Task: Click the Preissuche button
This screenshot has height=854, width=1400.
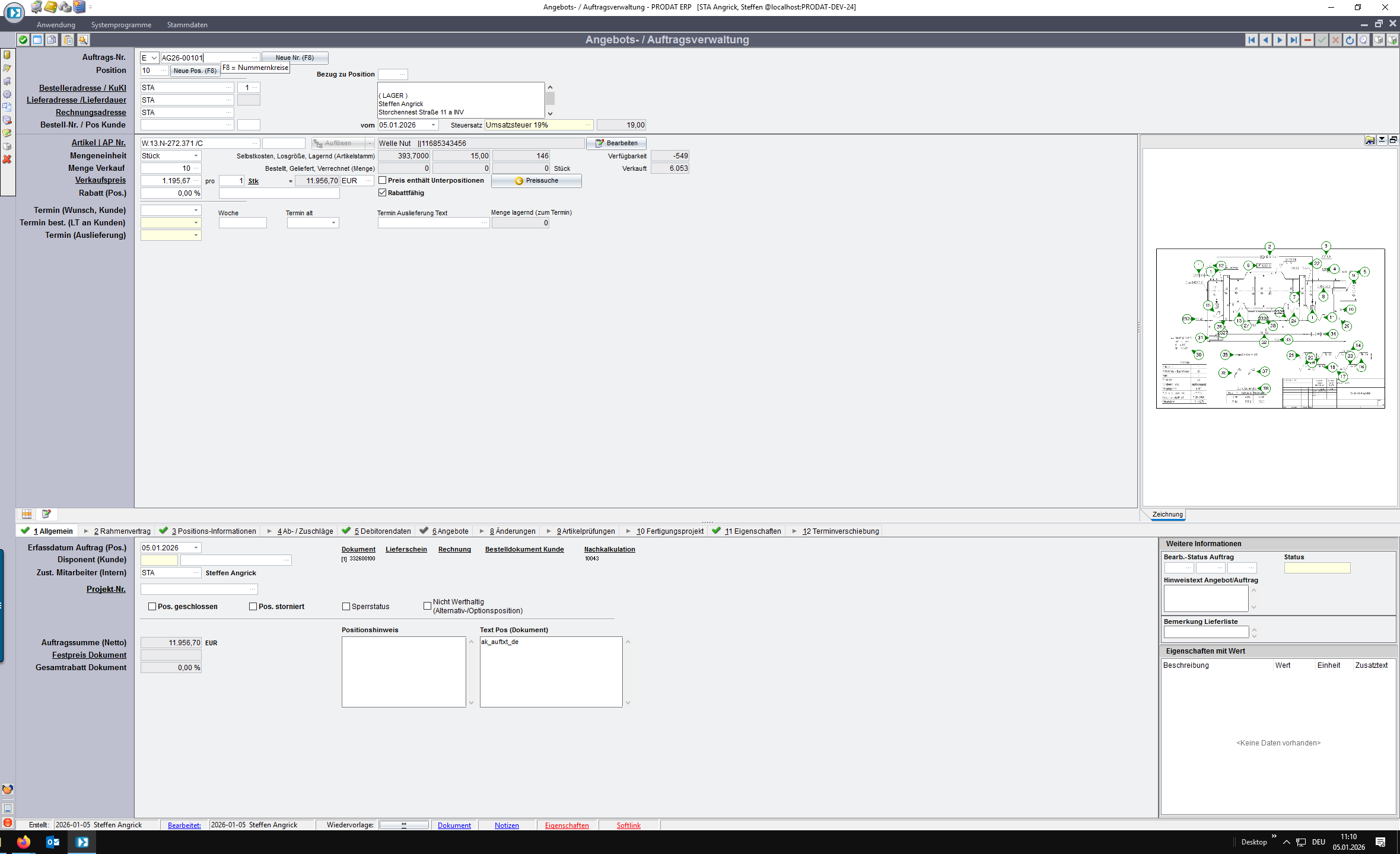Action: click(x=536, y=181)
